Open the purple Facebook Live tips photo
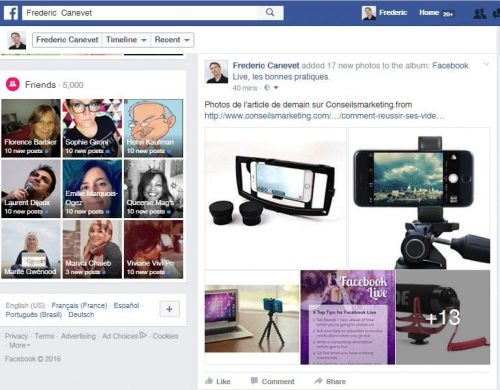500x390 pixels. (x=348, y=317)
